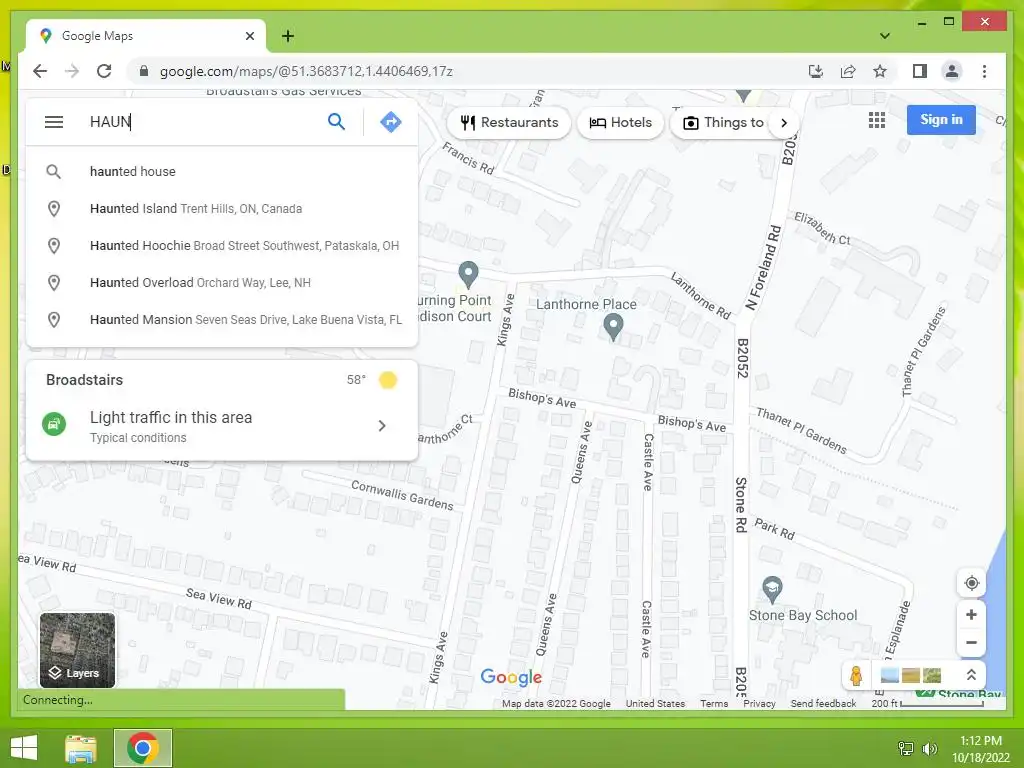This screenshot has width=1024, height=768.
Task: Click the Broadstairs location heading
Action: point(84,380)
